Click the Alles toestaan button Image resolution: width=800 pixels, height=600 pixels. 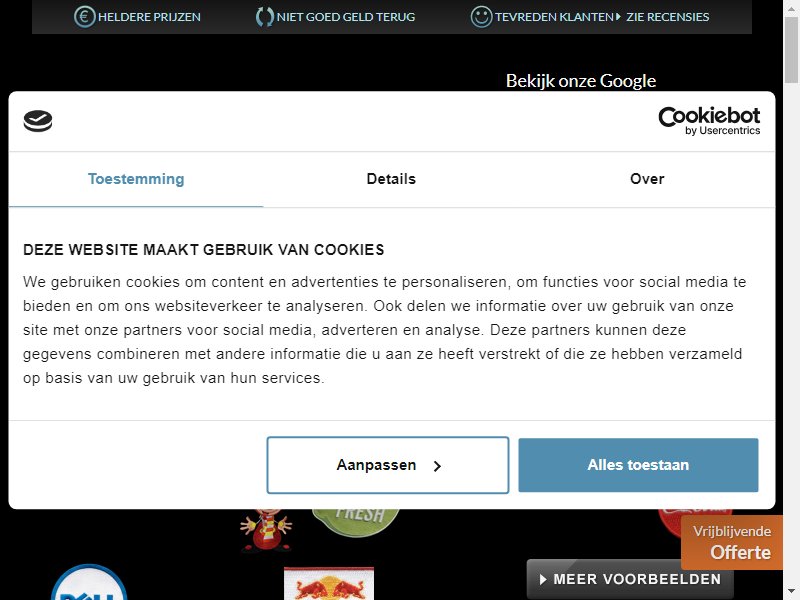pos(638,465)
